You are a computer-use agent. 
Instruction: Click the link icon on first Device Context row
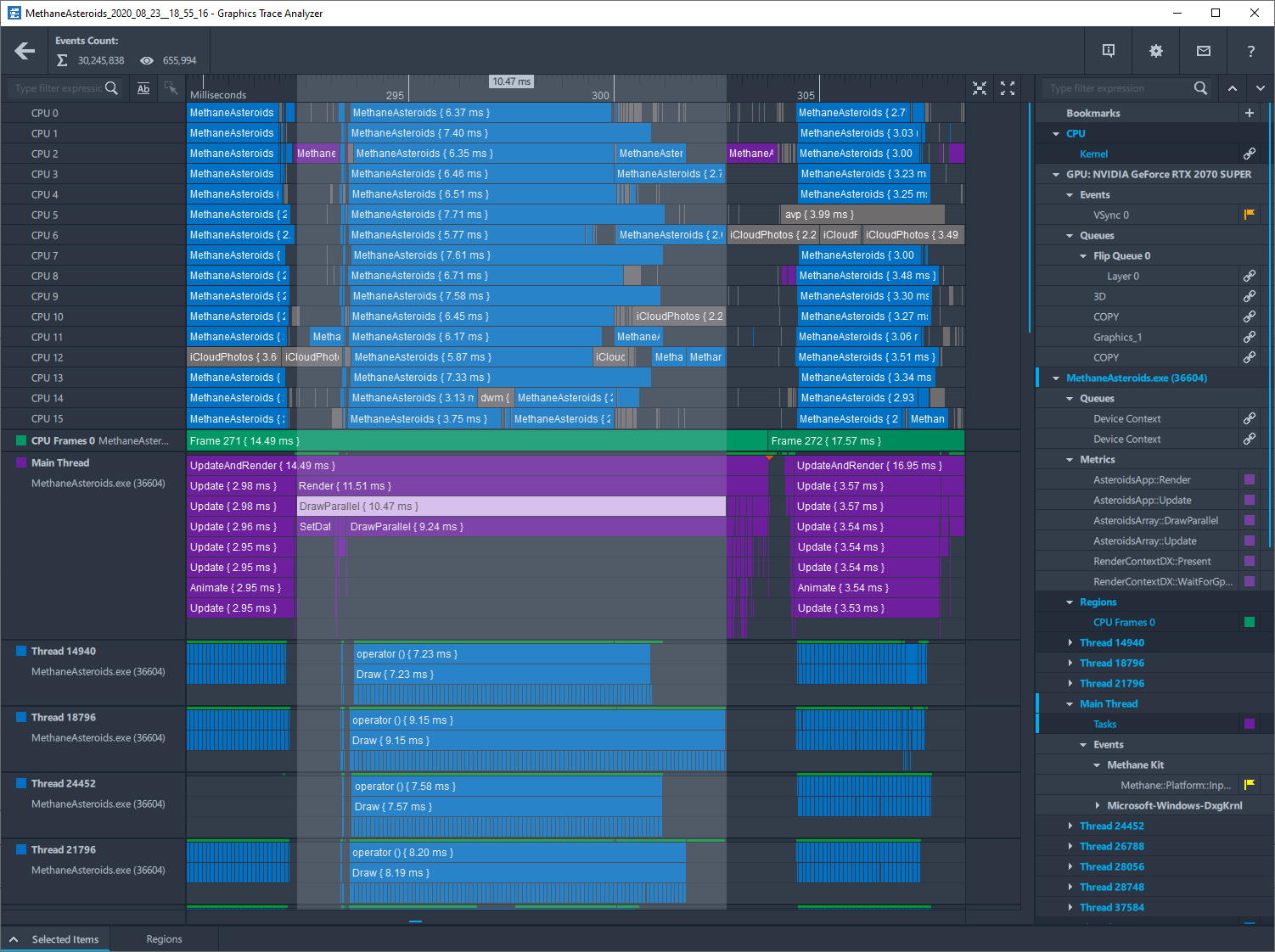point(1250,418)
